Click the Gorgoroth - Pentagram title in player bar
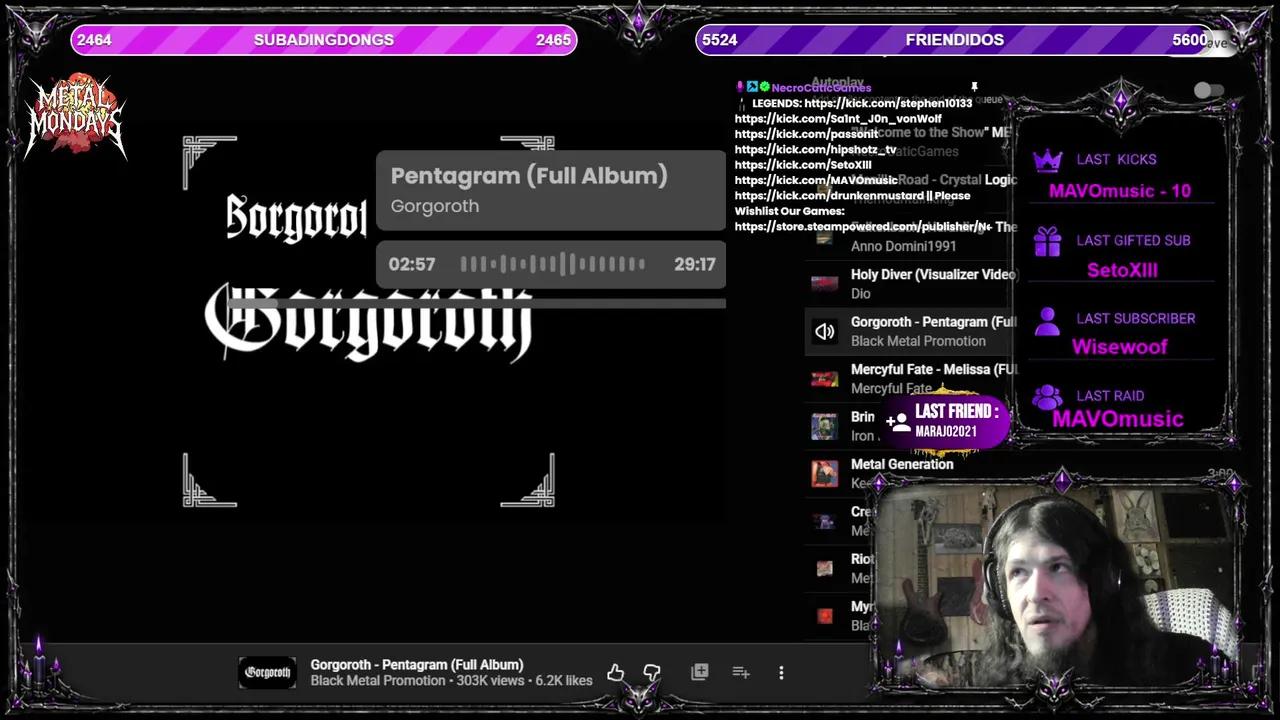 pyautogui.click(x=417, y=665)
